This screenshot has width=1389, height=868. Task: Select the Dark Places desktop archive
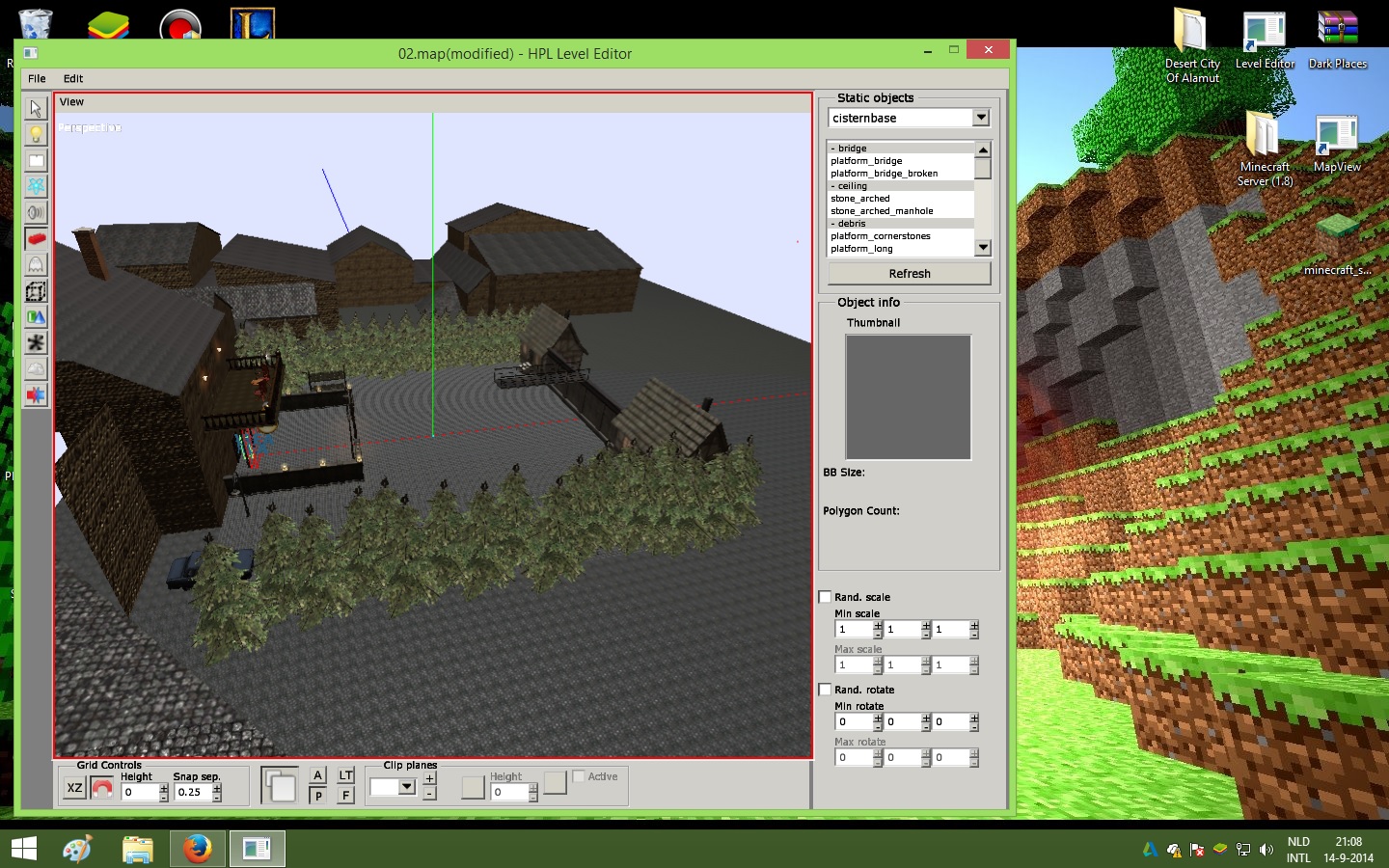[1337, 41]
